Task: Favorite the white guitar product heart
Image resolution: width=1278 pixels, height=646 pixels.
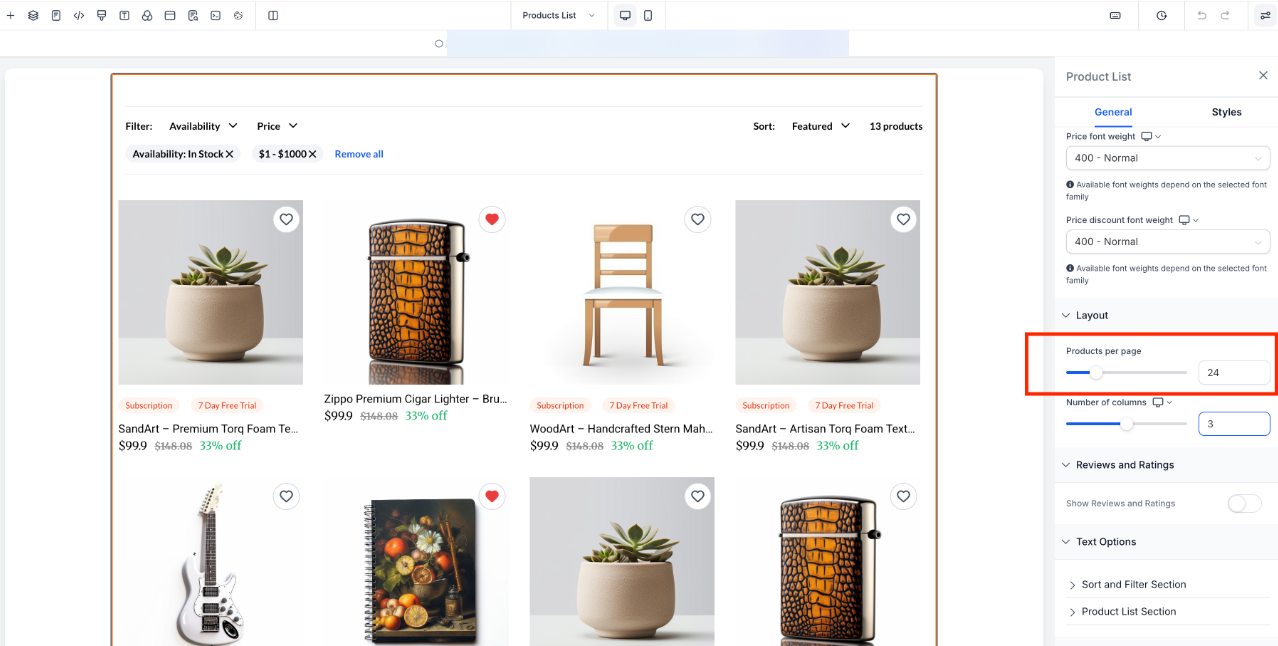Action: tap(286, 496)
